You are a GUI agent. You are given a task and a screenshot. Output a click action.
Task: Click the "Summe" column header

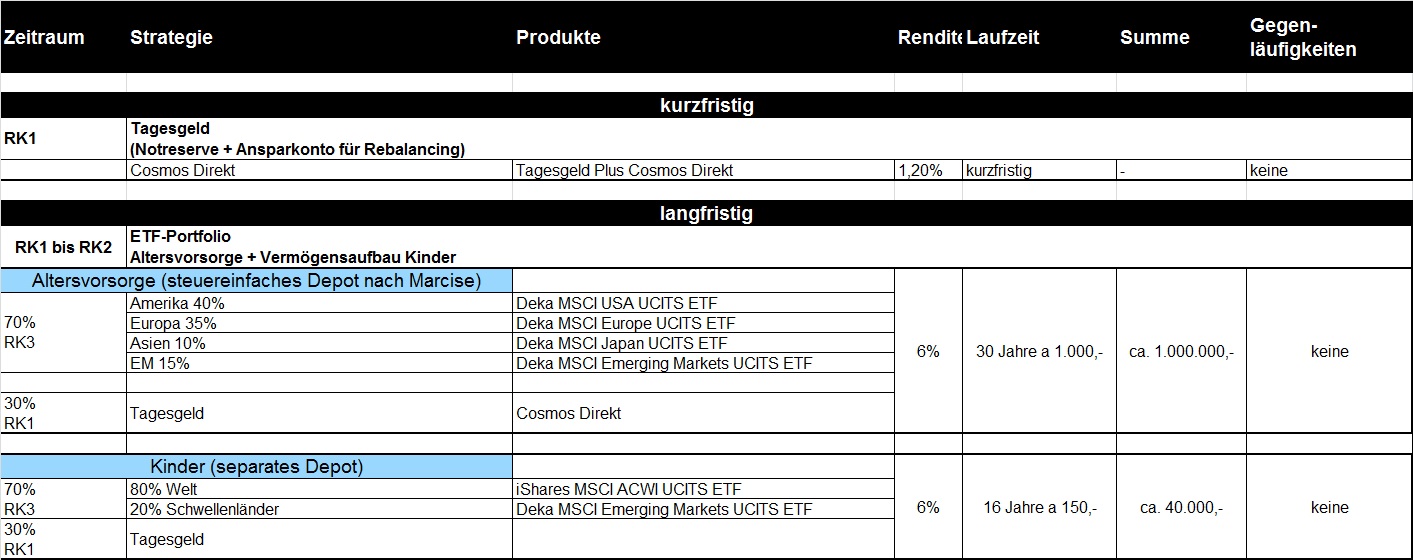pos(1155,38)
